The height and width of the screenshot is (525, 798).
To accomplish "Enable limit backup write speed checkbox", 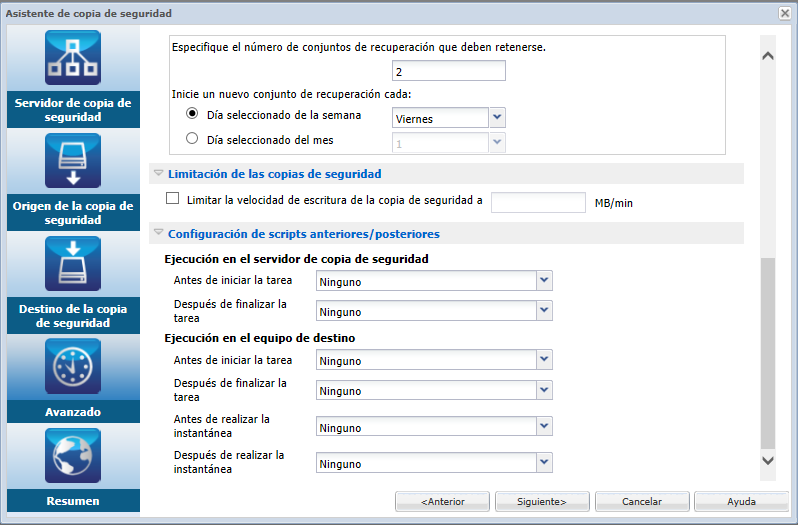I will 173,198.
